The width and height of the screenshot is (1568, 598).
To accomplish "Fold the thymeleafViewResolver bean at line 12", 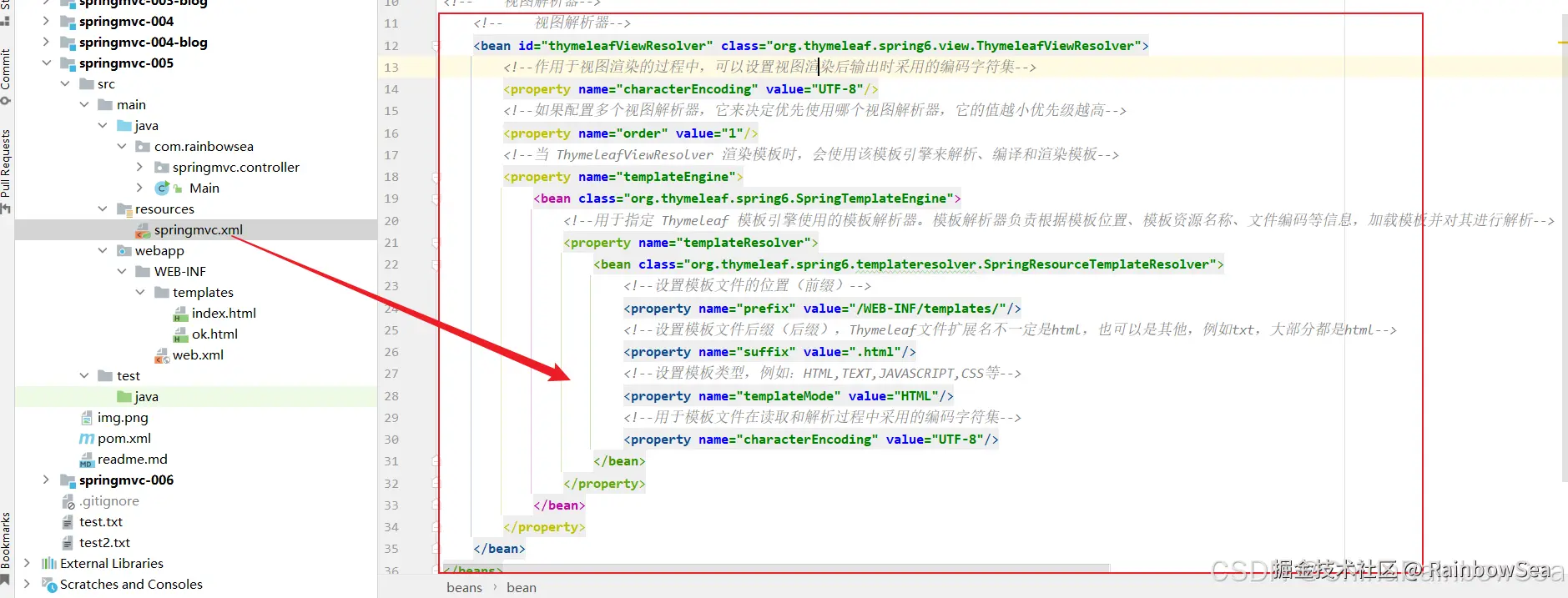I will tap(436, 46).
